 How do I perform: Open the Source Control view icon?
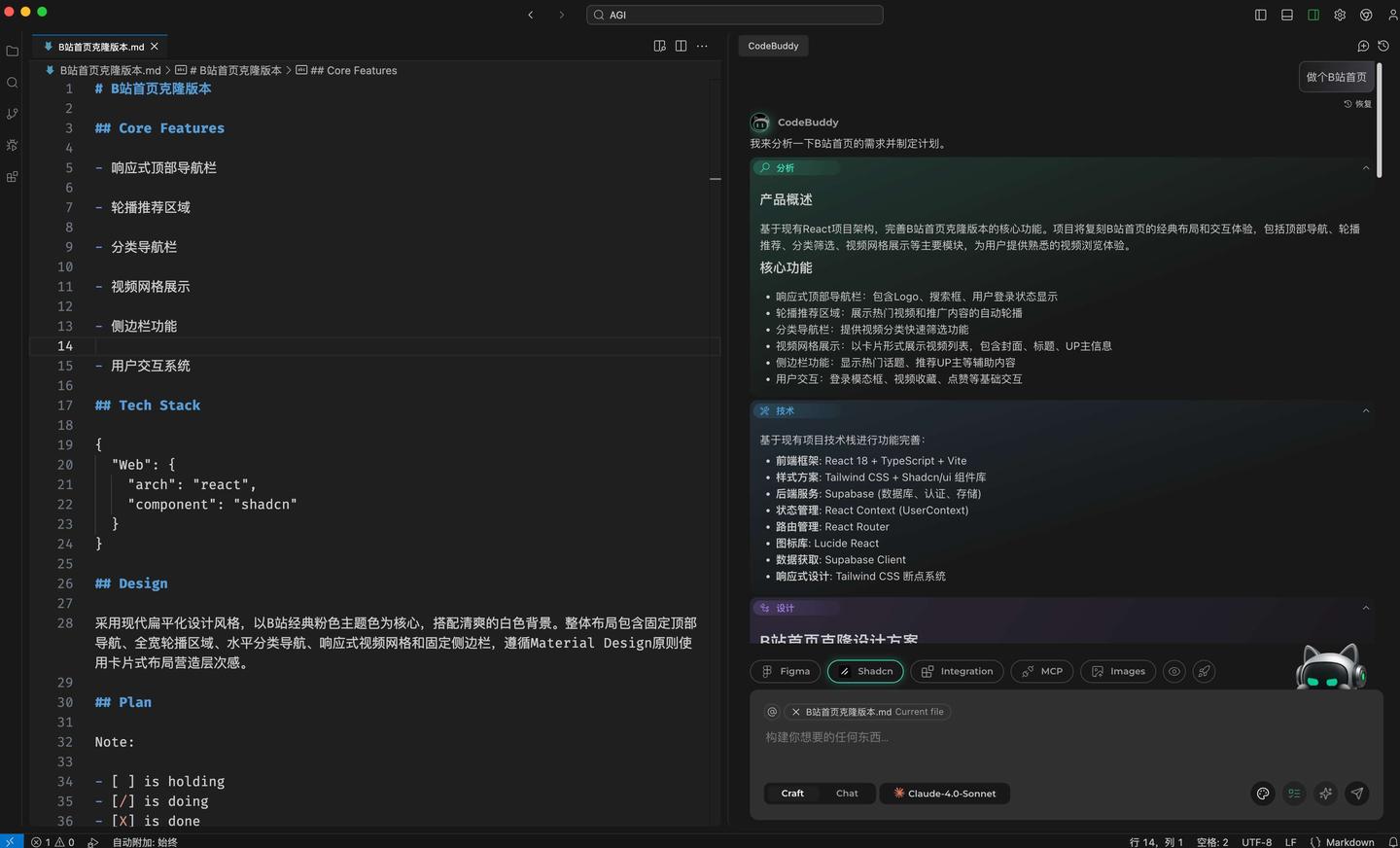[12, 114]
